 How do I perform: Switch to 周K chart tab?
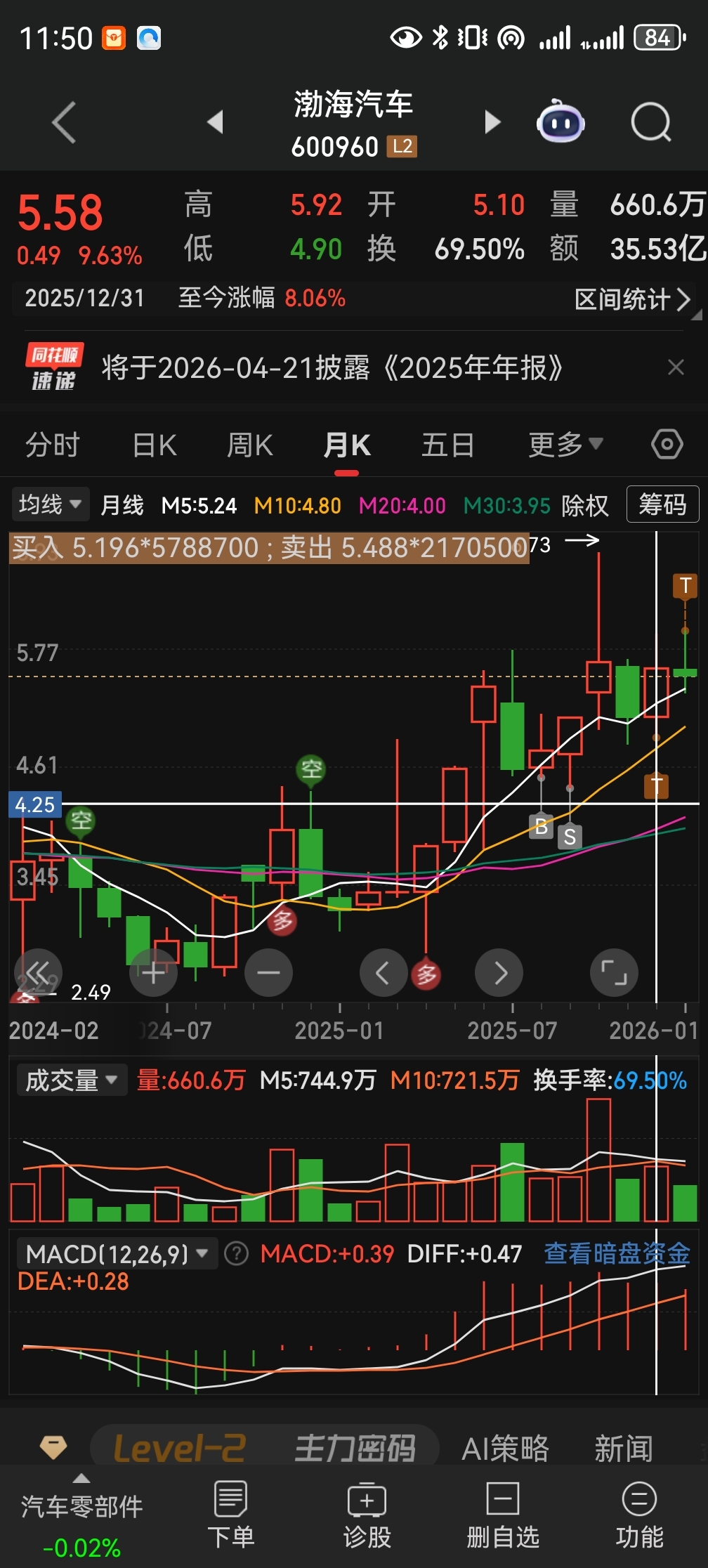(x=250, y=445)
